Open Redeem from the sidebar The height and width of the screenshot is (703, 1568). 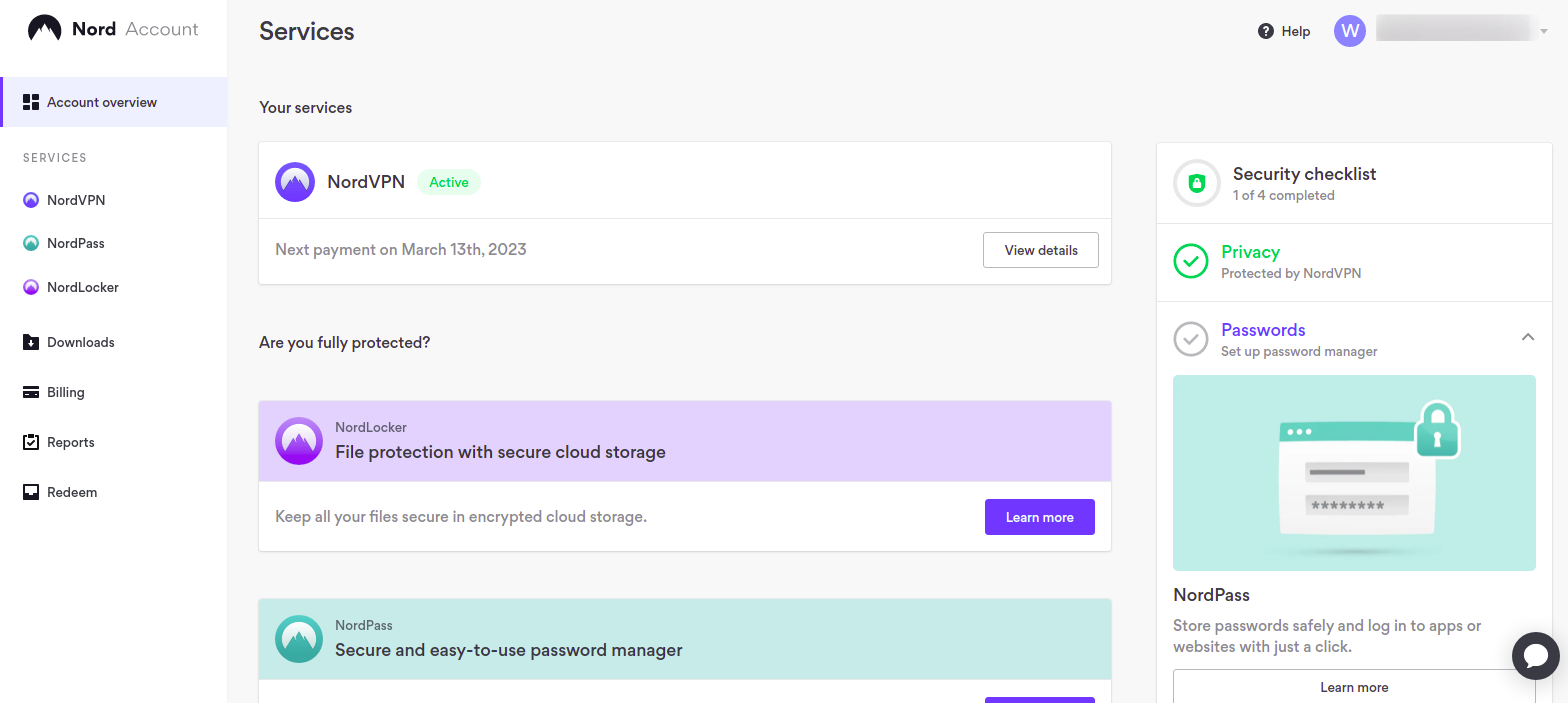(72, 492)
